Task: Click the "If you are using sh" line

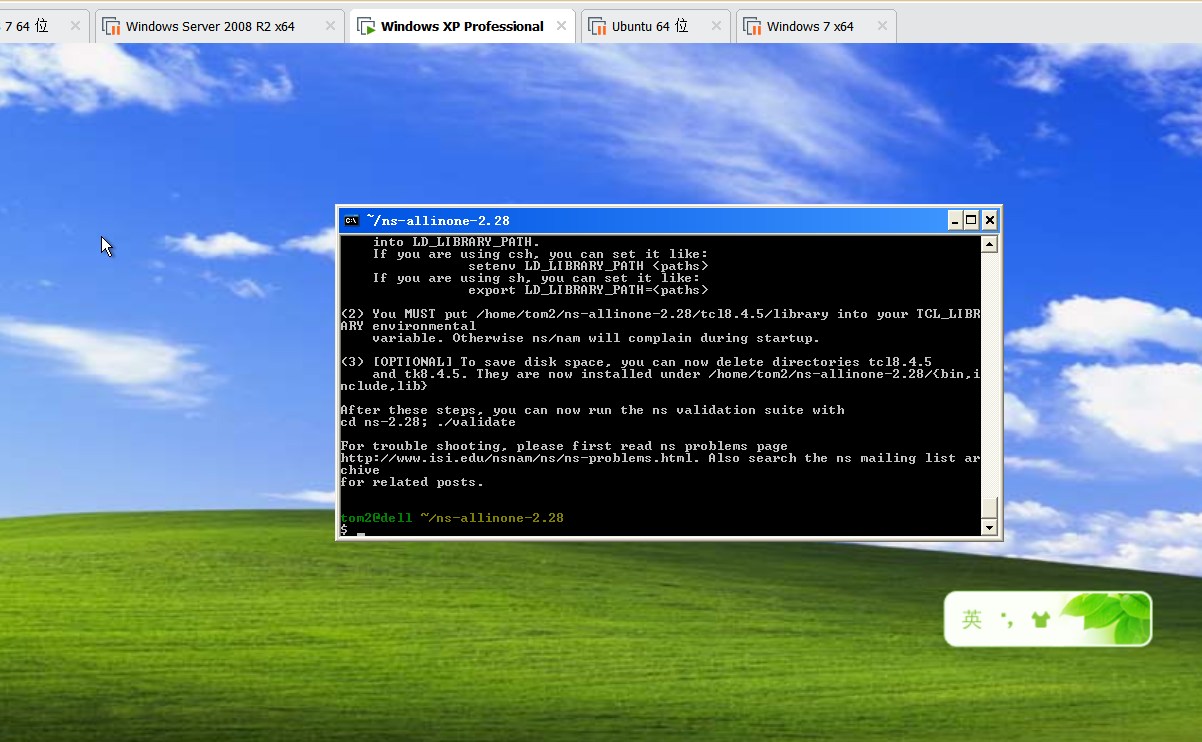Action: [536, 278]
